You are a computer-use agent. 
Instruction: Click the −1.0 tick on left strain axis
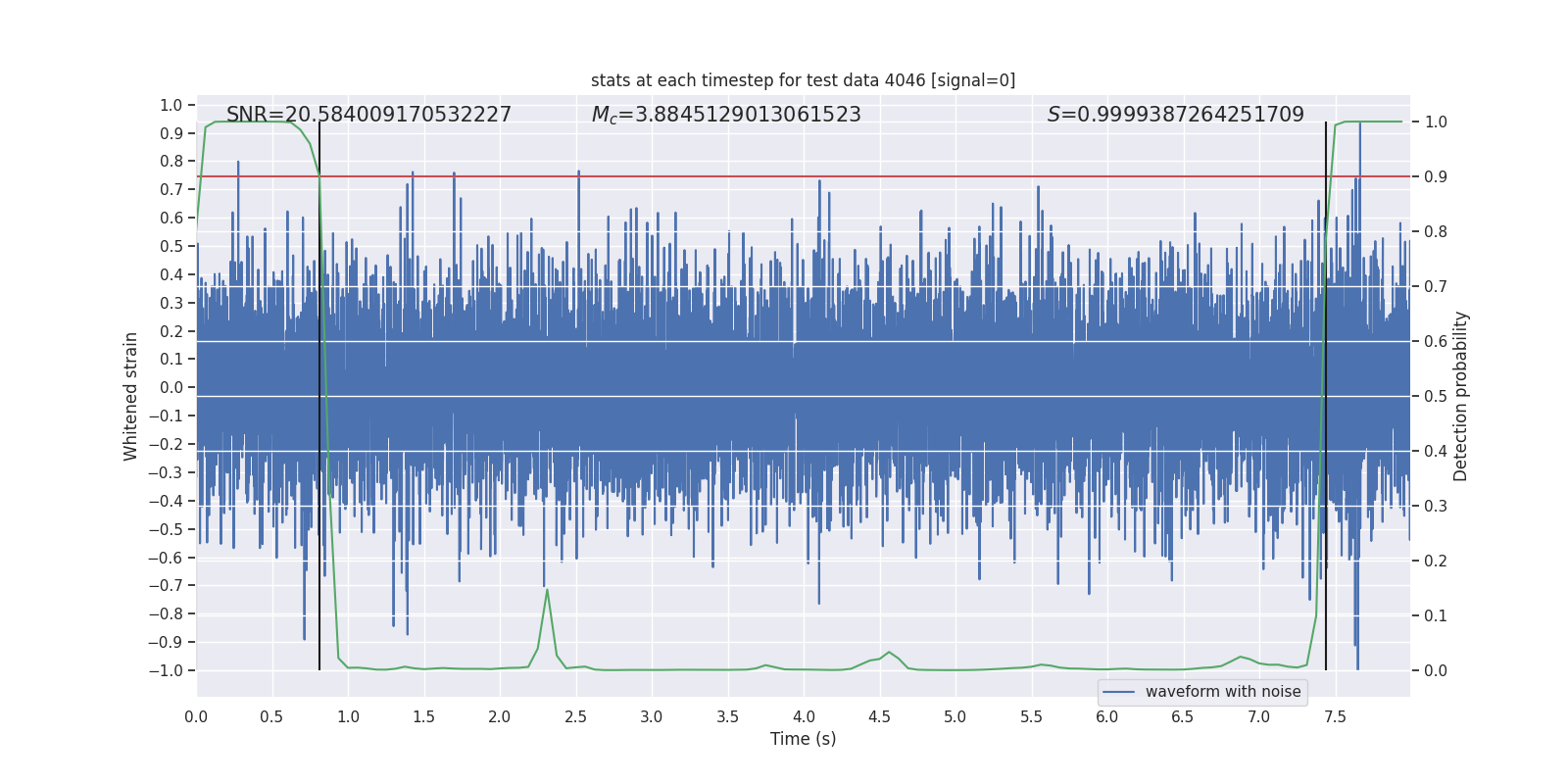pyautogui.click(x=166, y=670)
